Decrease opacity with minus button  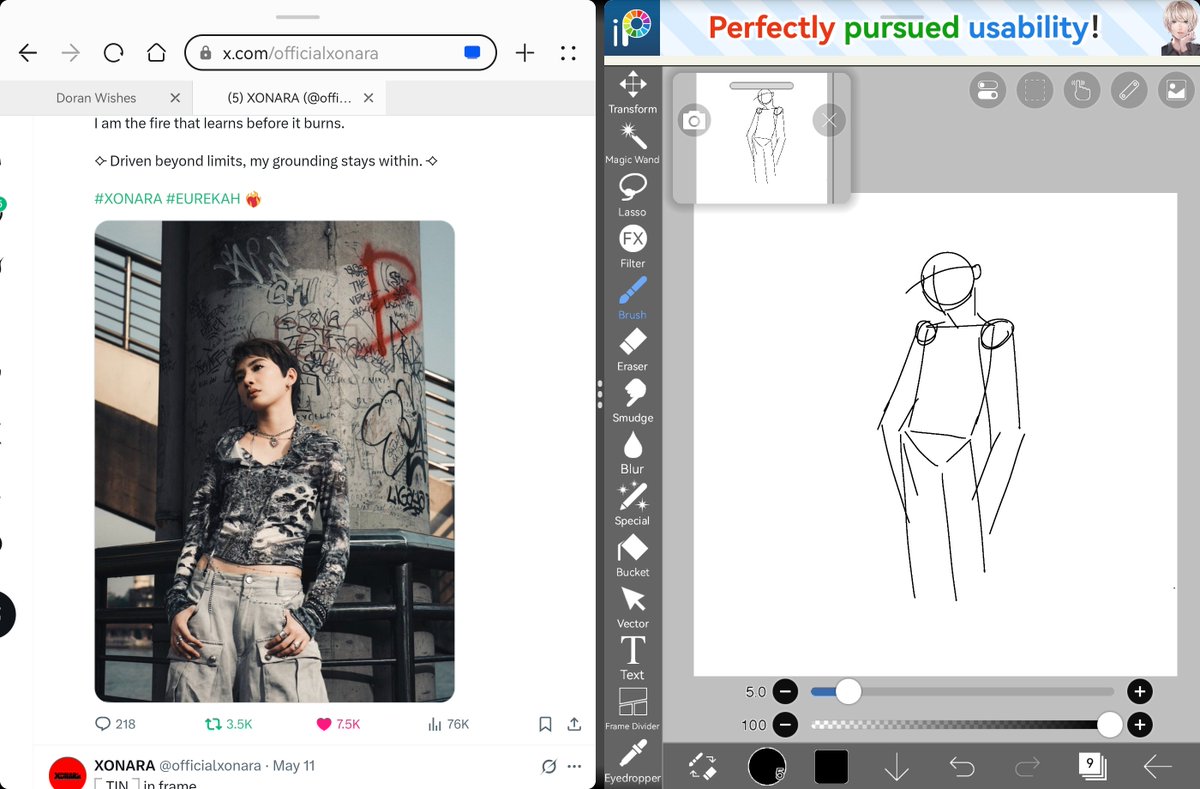(785, 724)
